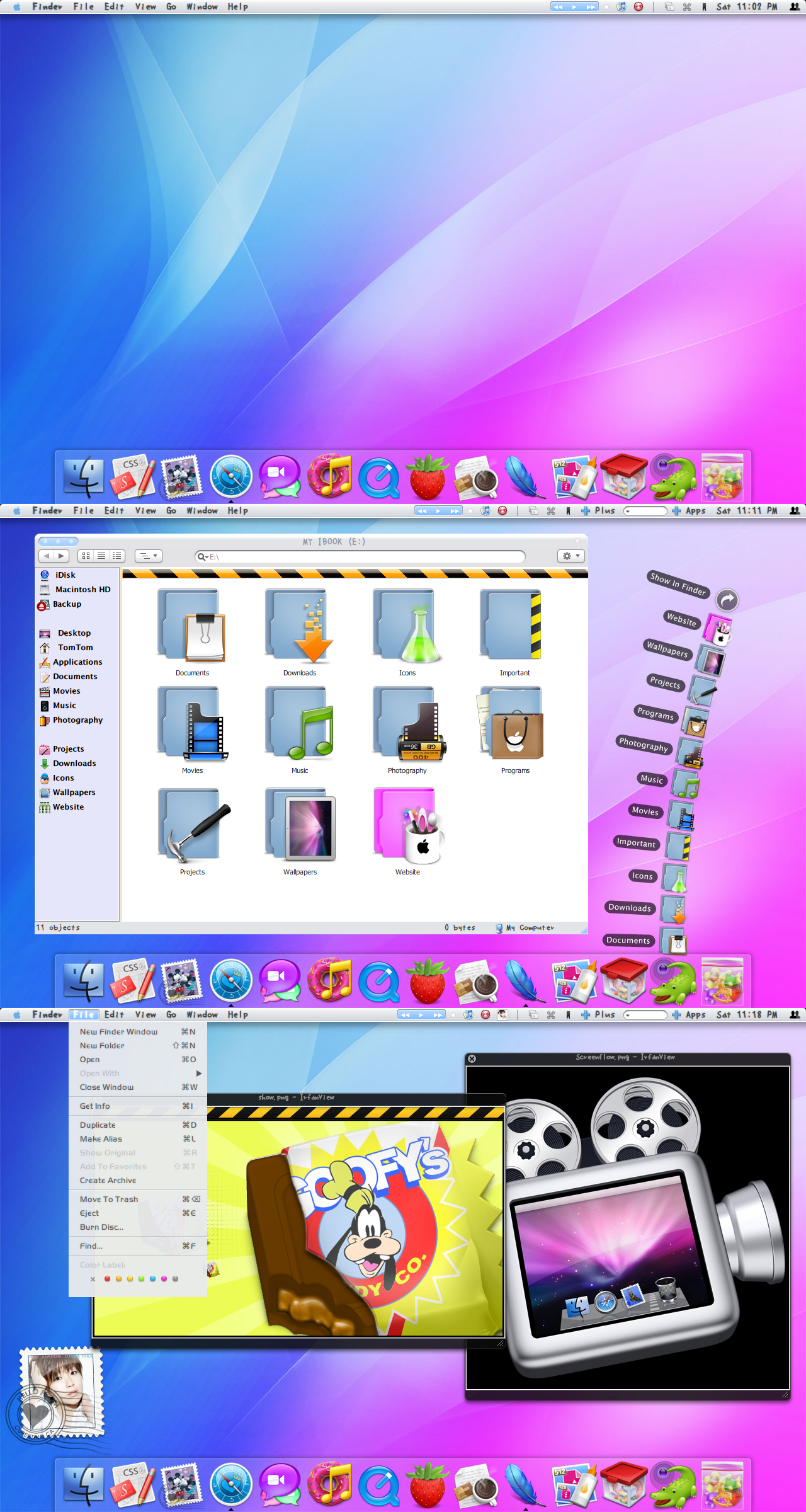Clear the color label with the x button
This screenshot has width=806, height=1512.
pyautogui.click(x=93, y=1279)
